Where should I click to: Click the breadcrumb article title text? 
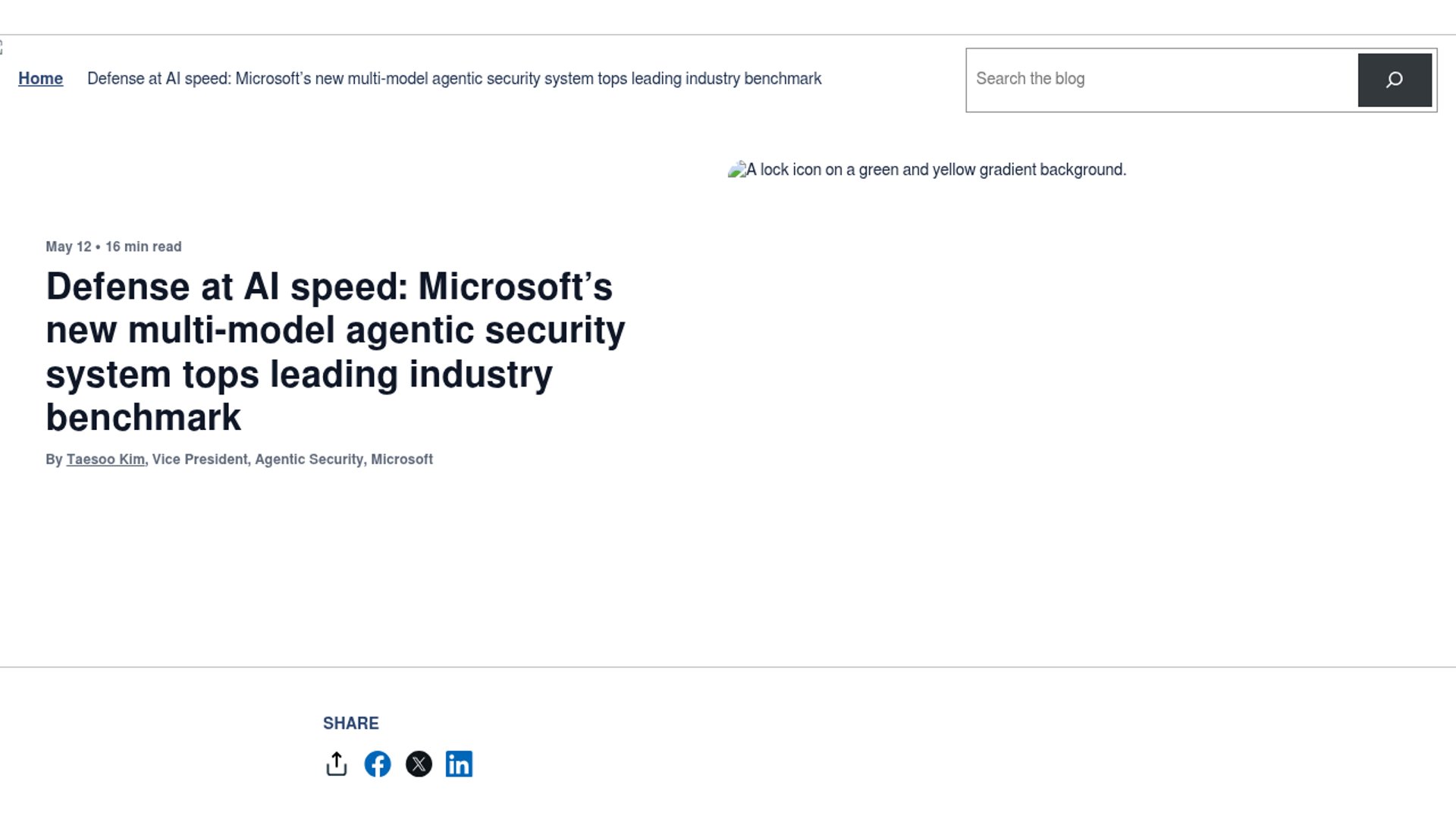pyautogui.click(x=454, y=79)
